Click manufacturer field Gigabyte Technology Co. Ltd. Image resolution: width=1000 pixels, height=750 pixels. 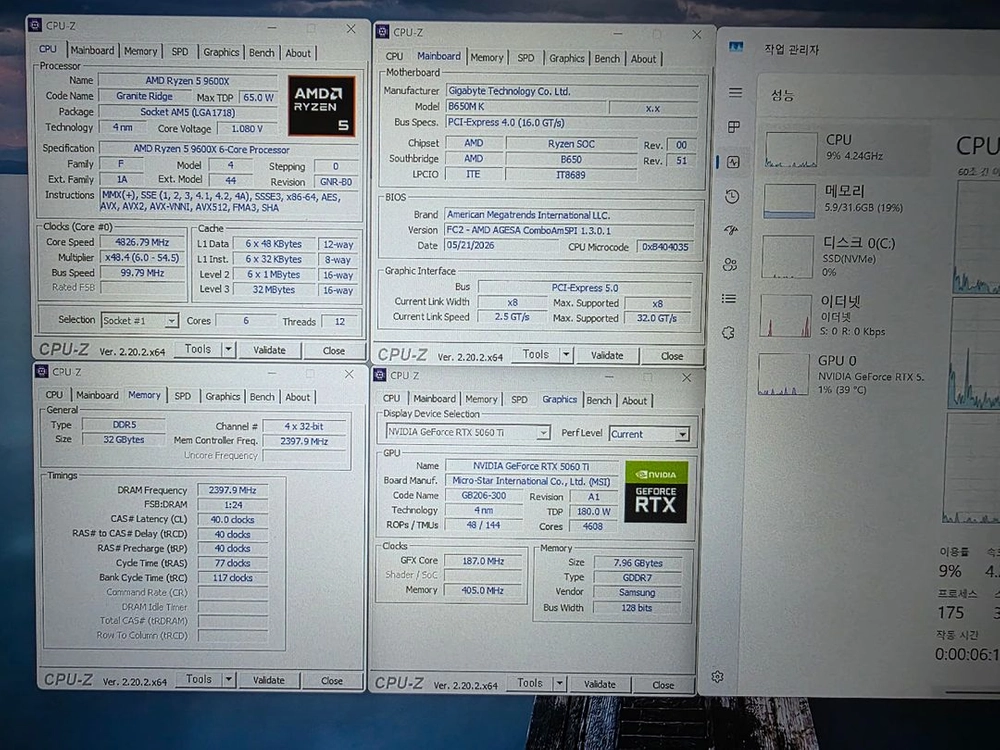571,91
